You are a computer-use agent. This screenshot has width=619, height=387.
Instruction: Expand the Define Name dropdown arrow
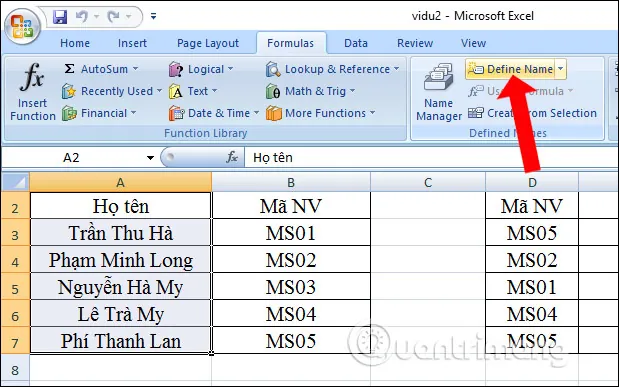561,69
